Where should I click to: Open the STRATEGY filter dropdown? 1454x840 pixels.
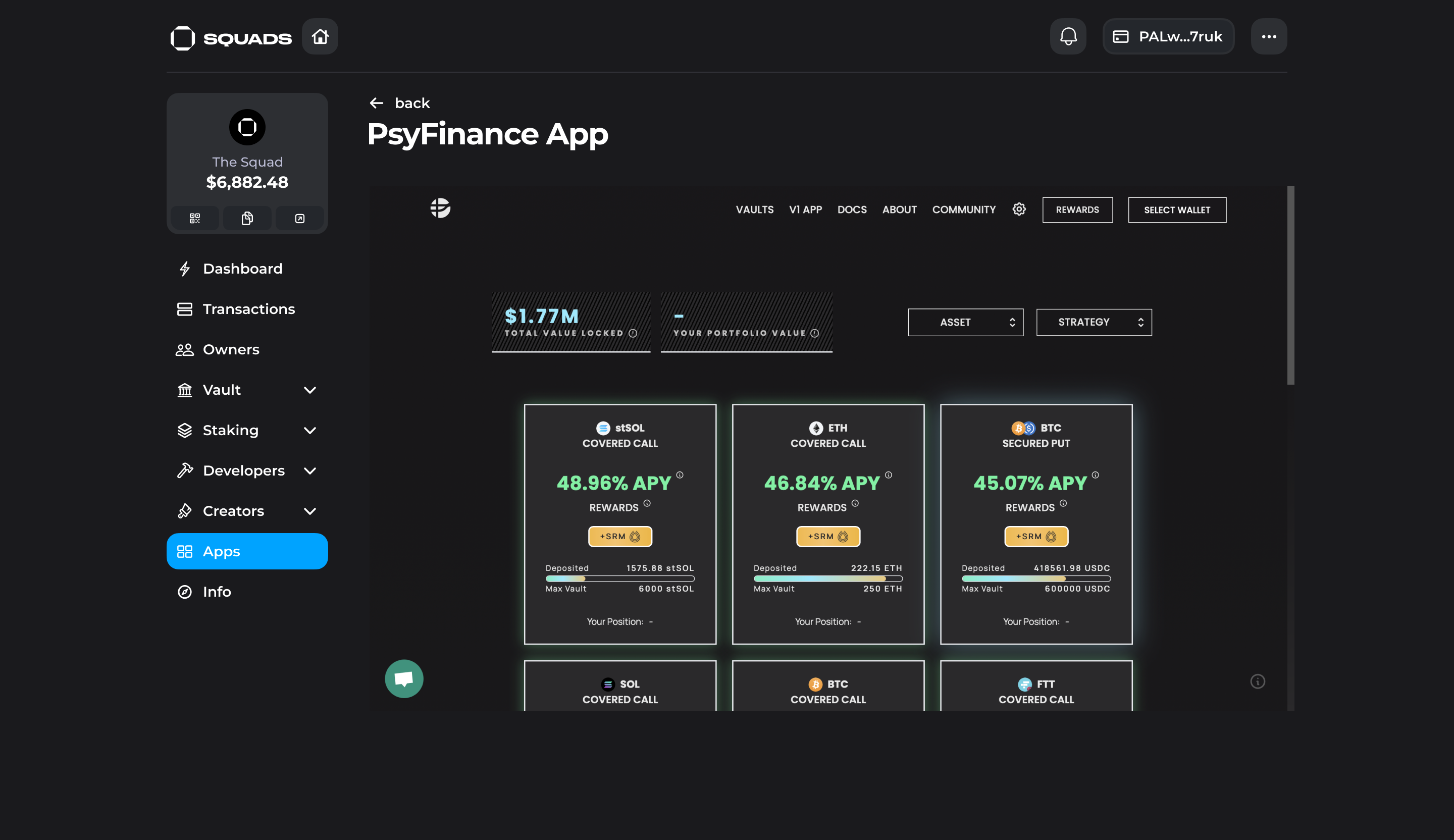(x=1094, y=323)
